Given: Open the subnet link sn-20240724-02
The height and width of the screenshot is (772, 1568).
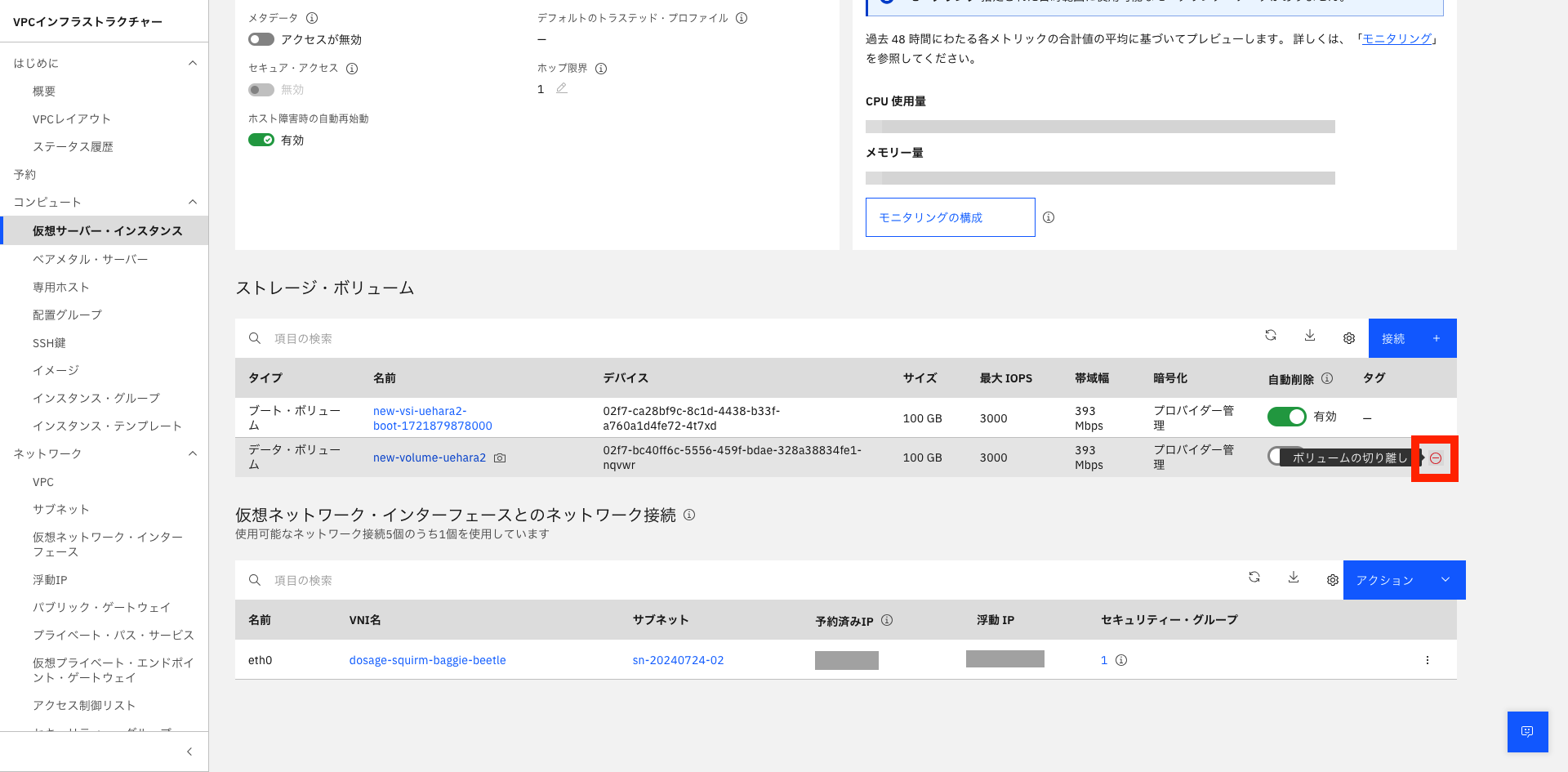Looking at the screenshot, I should [678, 659].
